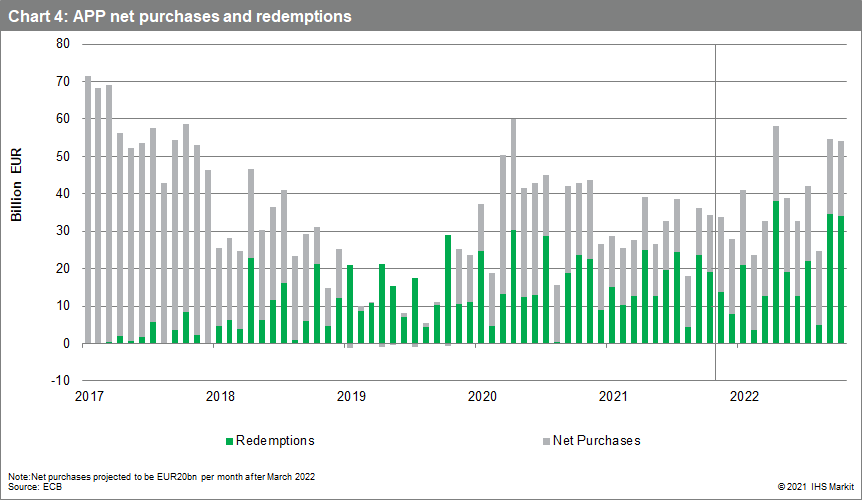Click the 80 value on the y-axis

pos(62,44)
